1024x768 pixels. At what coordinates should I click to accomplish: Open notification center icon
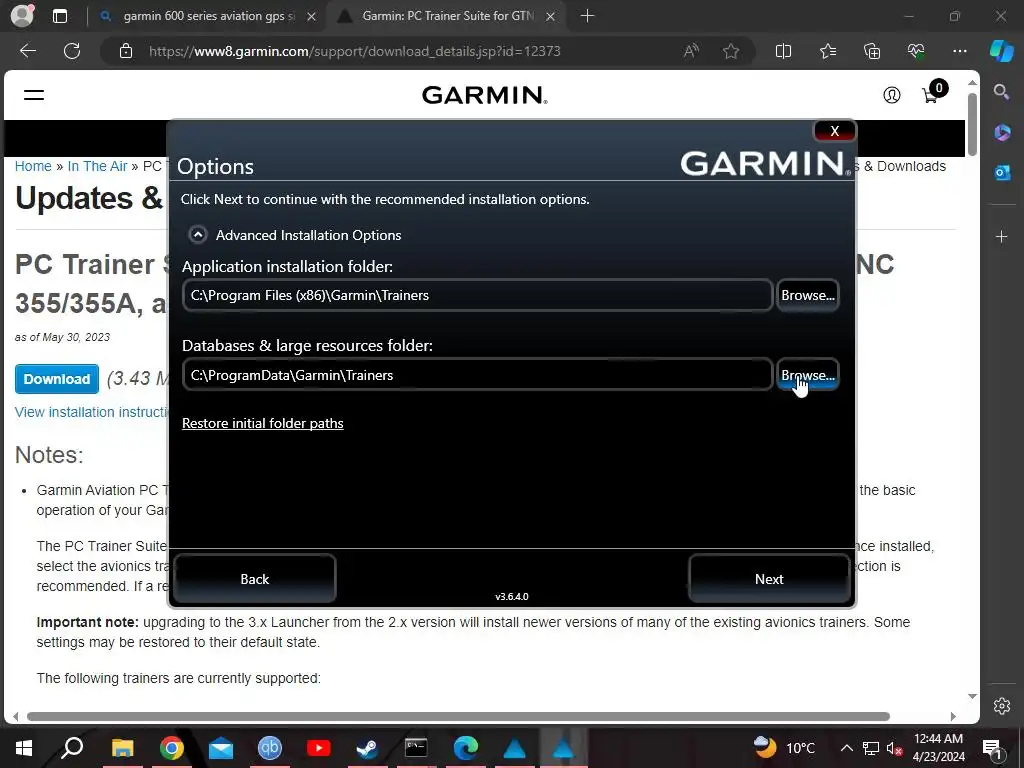[x=992, y=748]
